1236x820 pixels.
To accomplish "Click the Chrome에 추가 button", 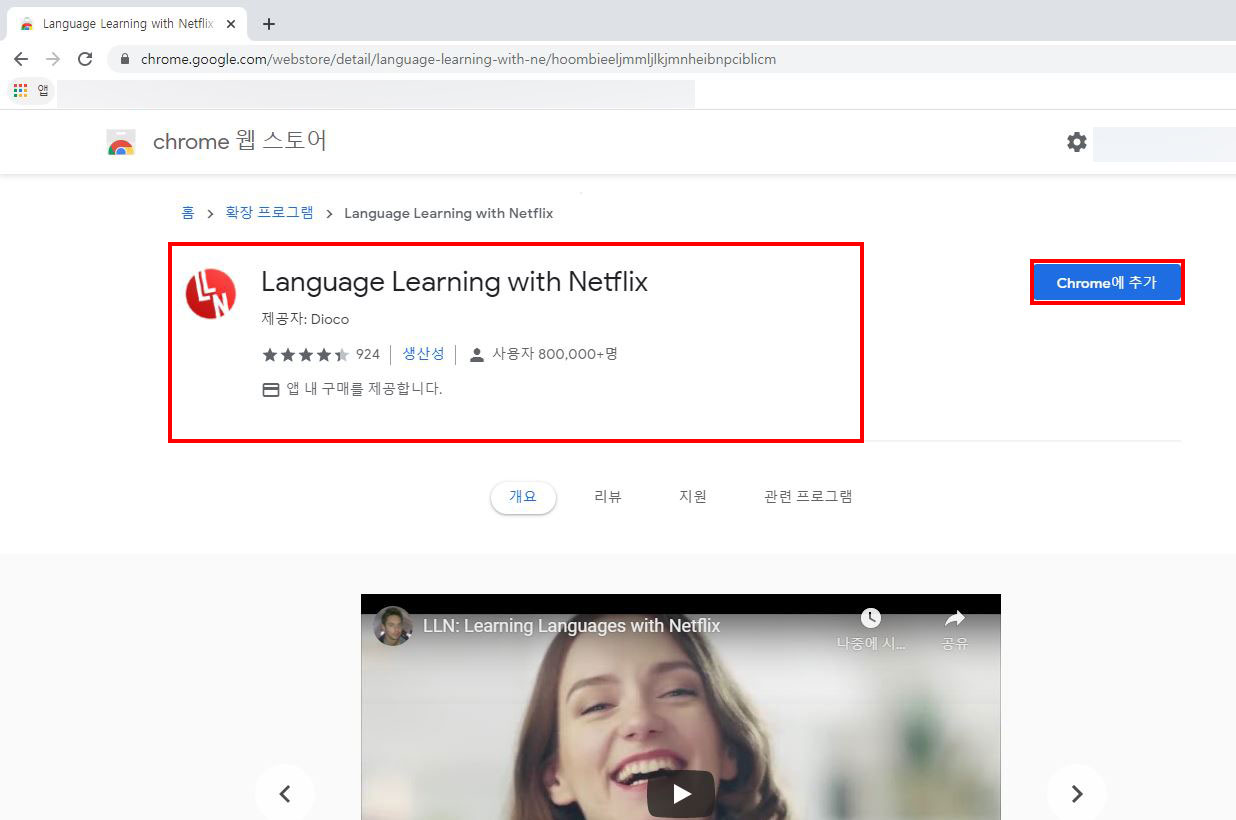I will [1107, 283].
